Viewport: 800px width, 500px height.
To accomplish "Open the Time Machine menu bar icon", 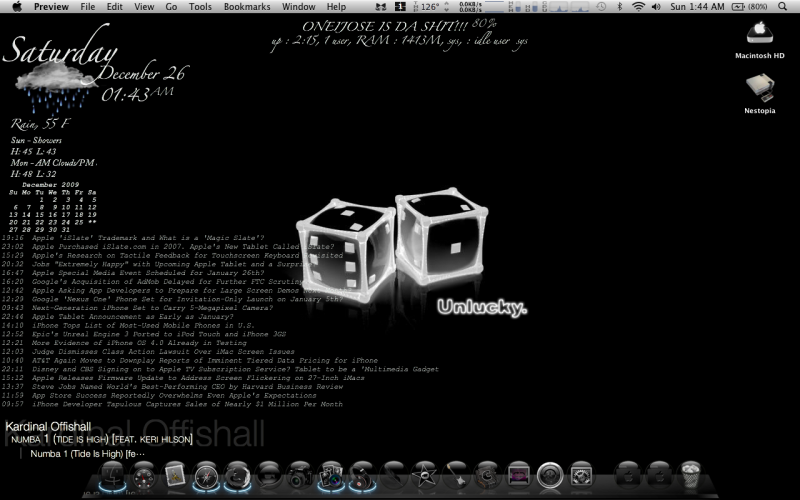I will [x=602, y=7].
